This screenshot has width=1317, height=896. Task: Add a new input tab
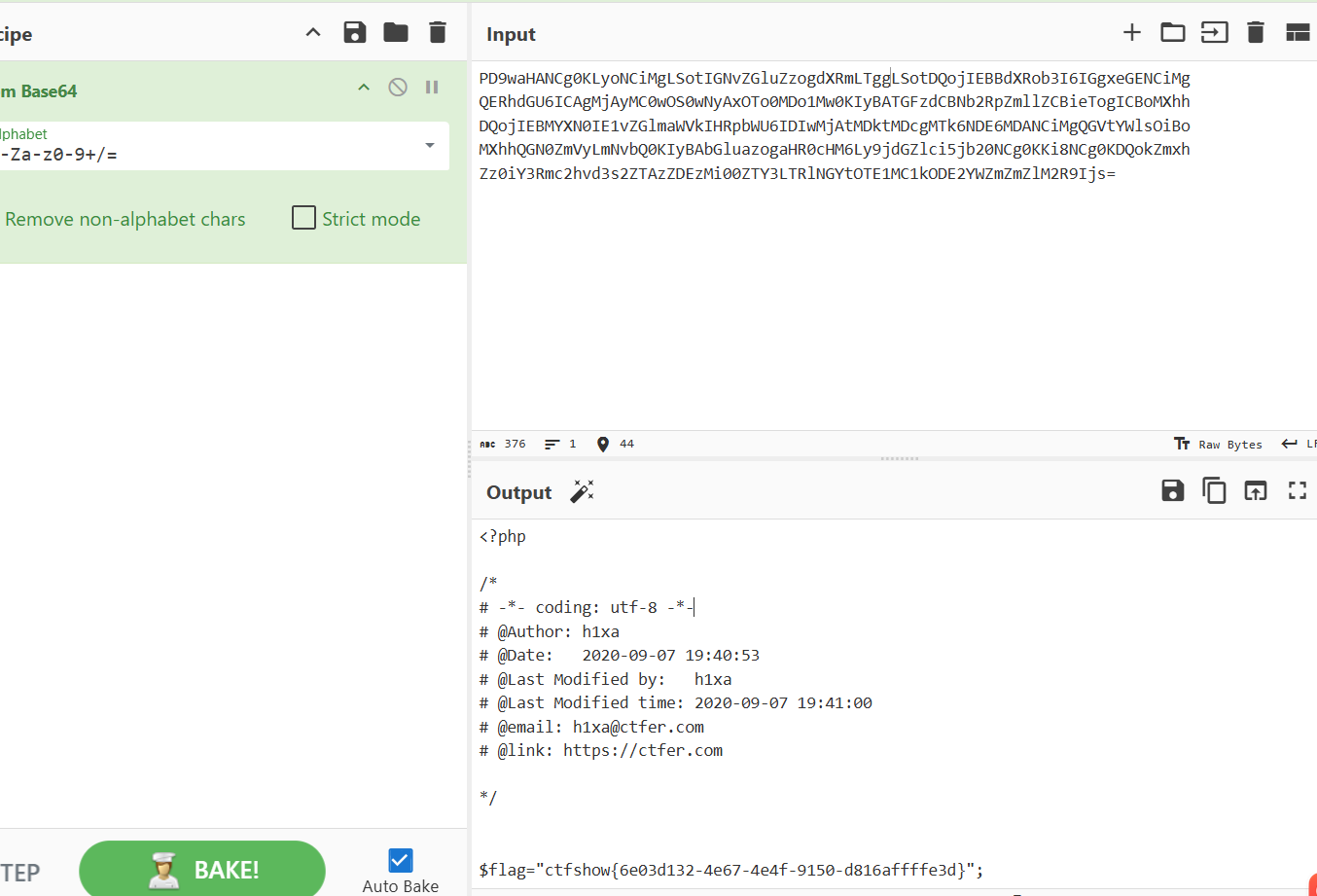(1132, 32)
